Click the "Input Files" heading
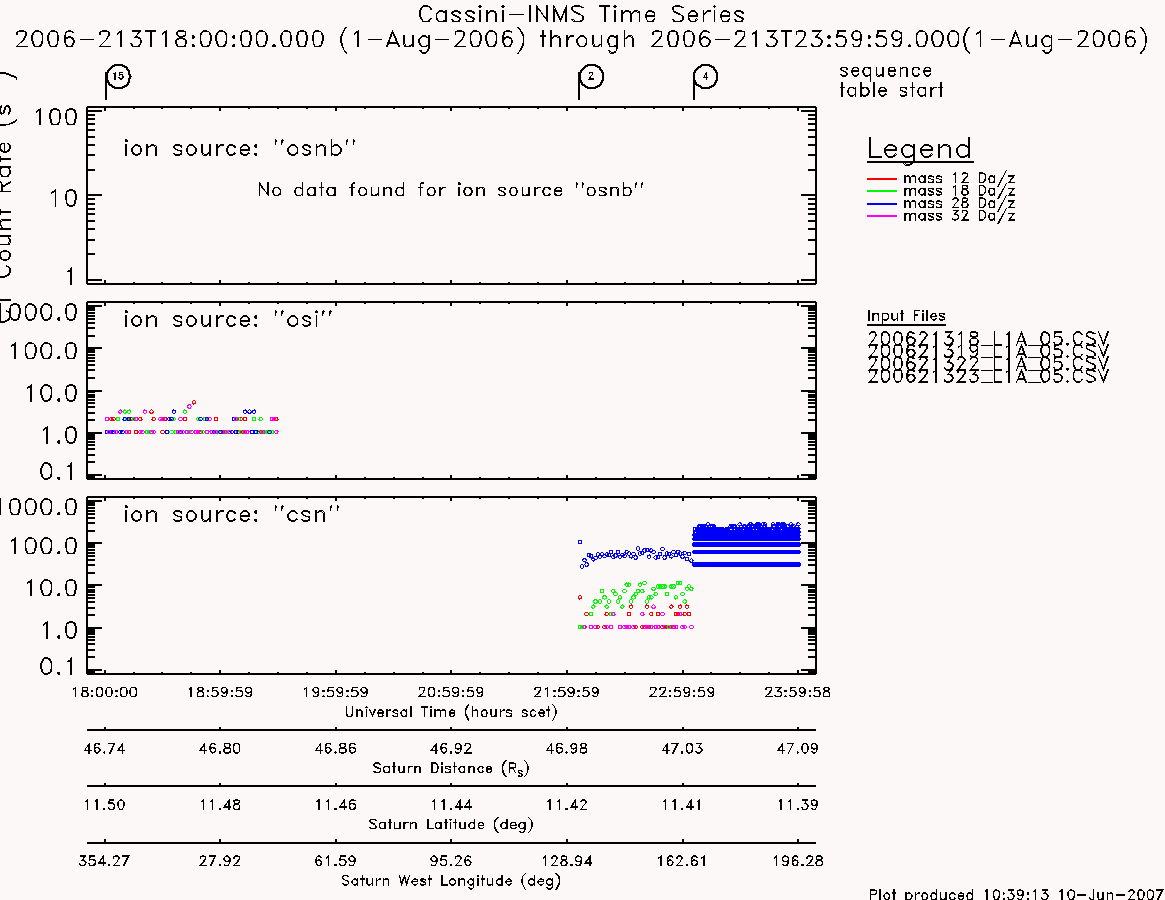Image resolution: width=1165 pixels, height=900 pixels. point(906,316)
